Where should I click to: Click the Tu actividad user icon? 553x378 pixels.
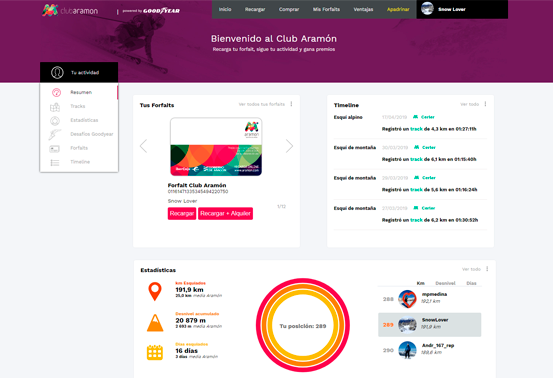click(57, 72)
